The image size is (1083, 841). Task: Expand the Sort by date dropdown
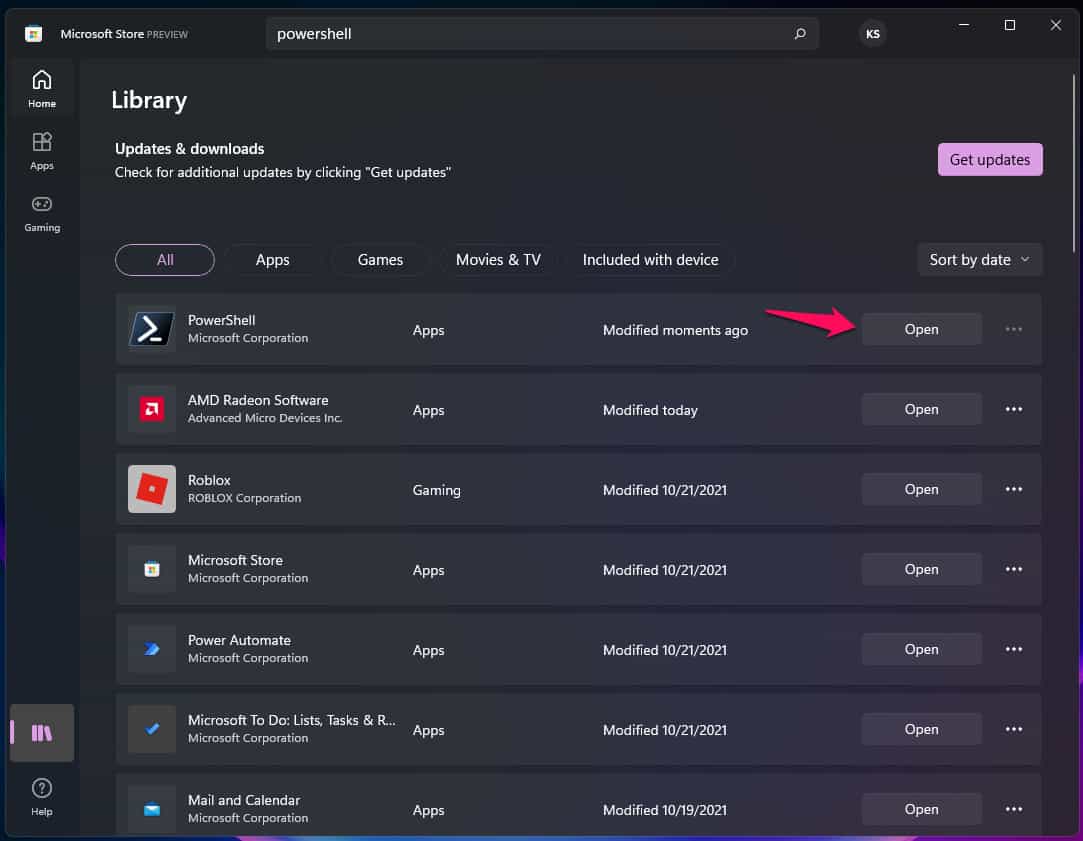click(x=979, y=260)
